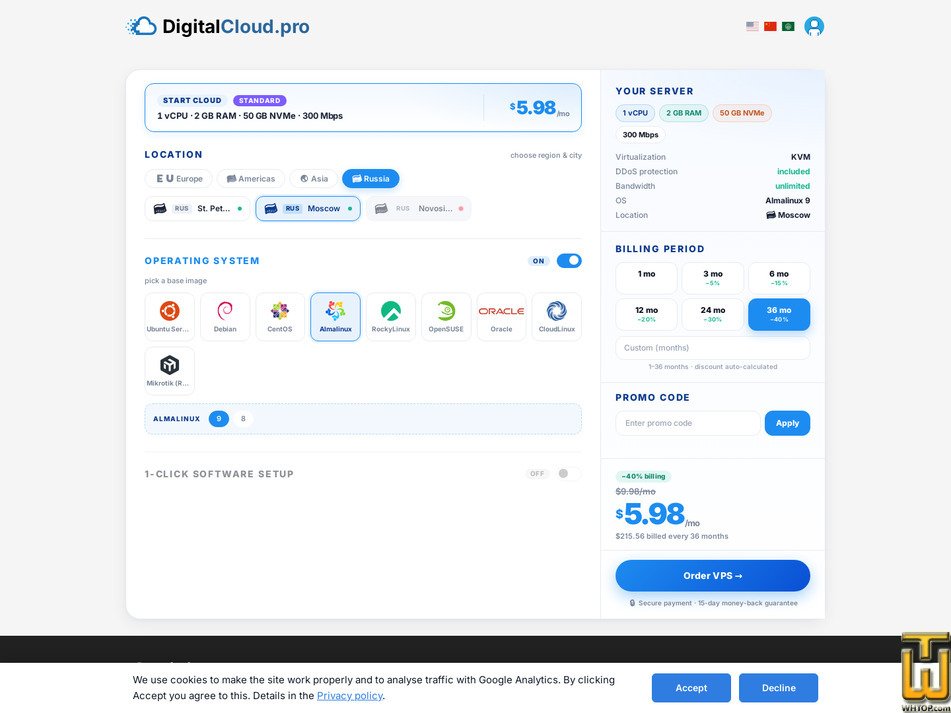The height and width of the screenshot is (713, 951).
Task: Select the CentOS OS image
Action: (280, 317)
